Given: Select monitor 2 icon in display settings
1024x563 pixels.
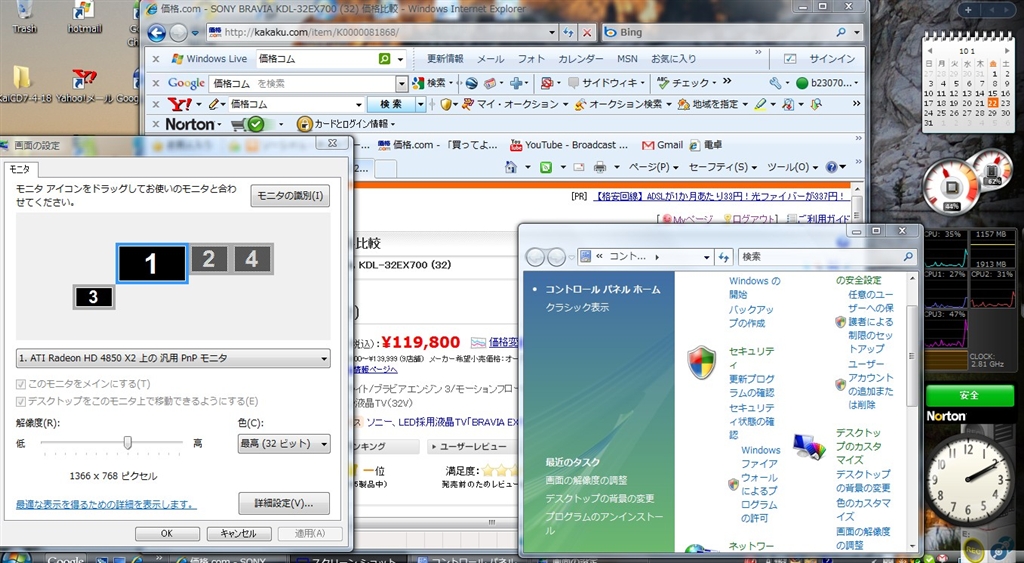Looking at the screenshot, I should point(209,259).
